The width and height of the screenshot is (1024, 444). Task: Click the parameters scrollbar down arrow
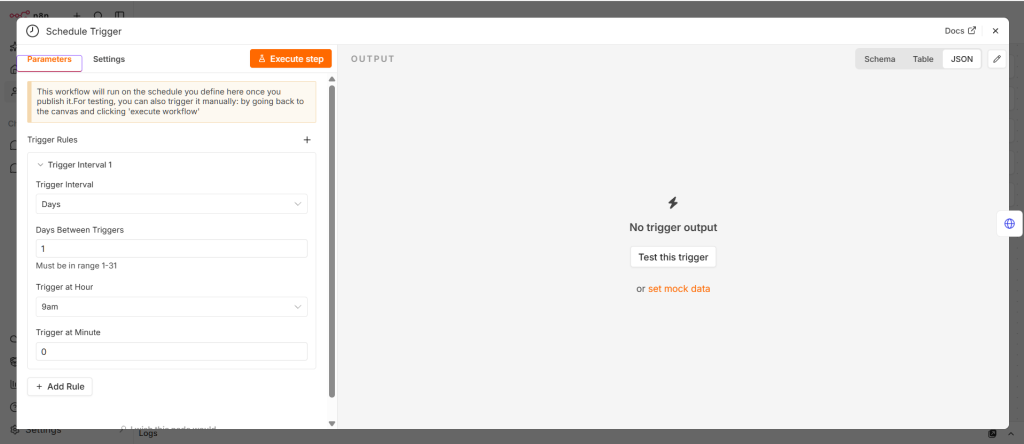(332, 424)
